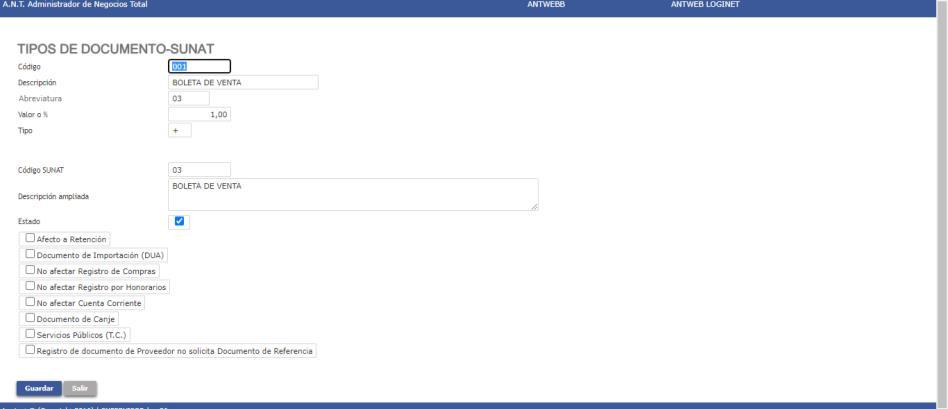Click the Descripción text field

[x=243, y=82]
